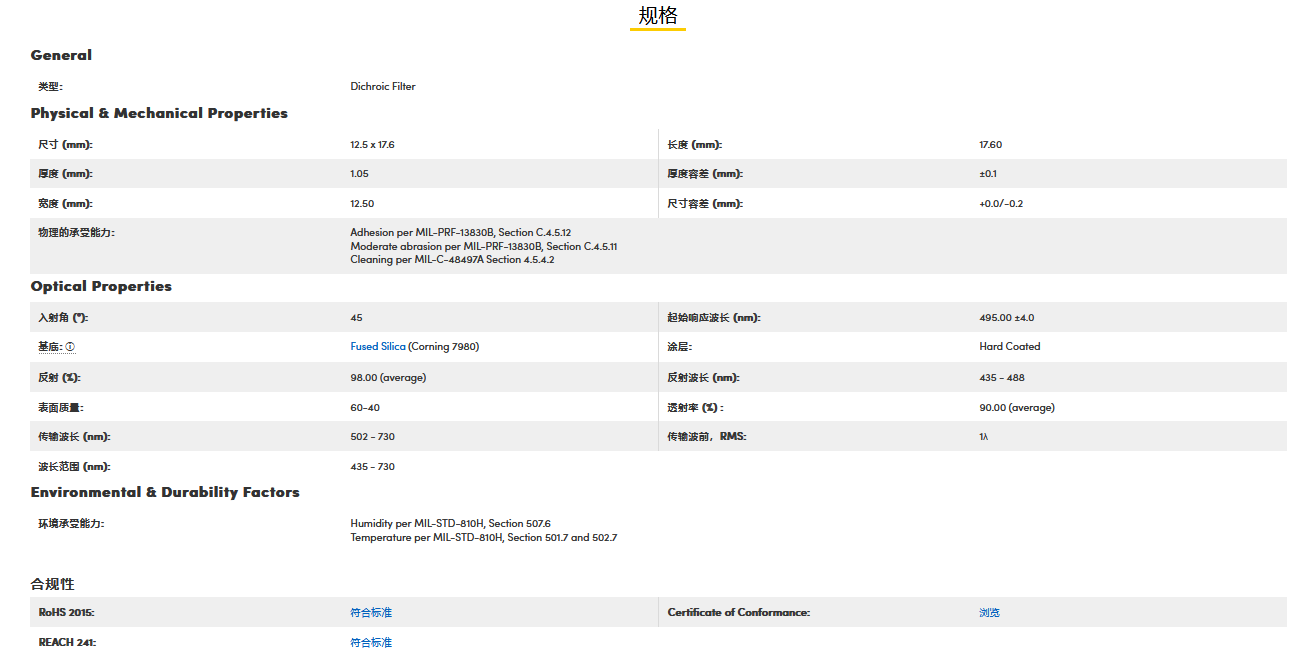Click the Optical Properties section heading

tap(101, 287)
